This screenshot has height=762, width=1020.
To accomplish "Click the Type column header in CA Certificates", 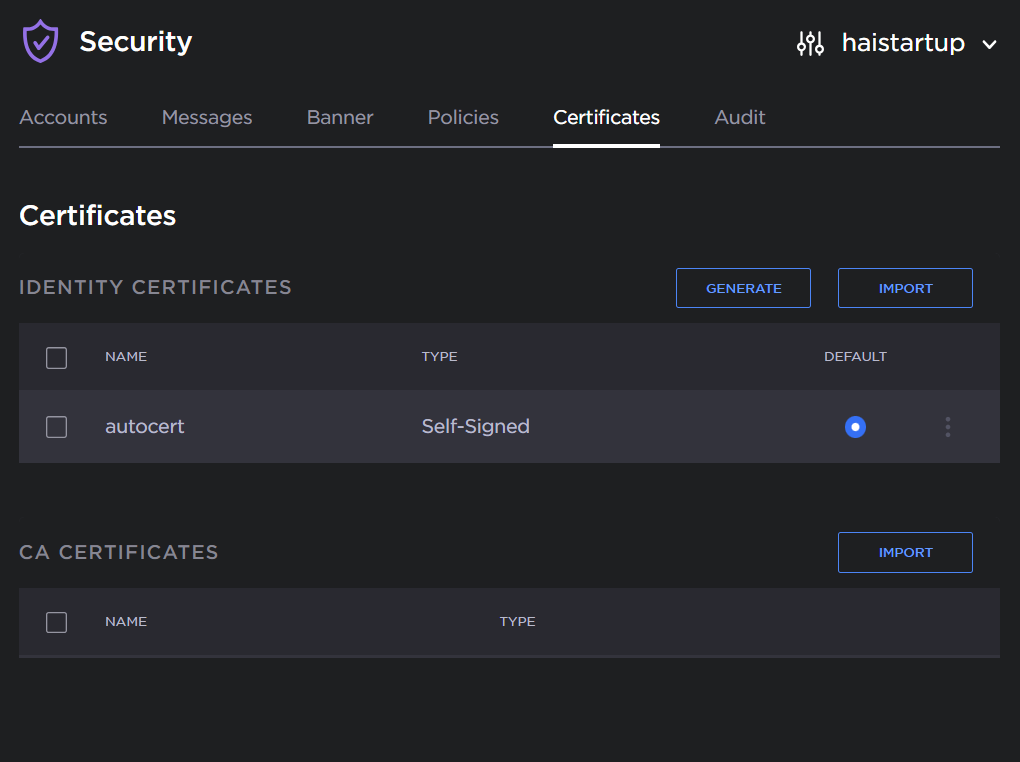I will point(517,622).
